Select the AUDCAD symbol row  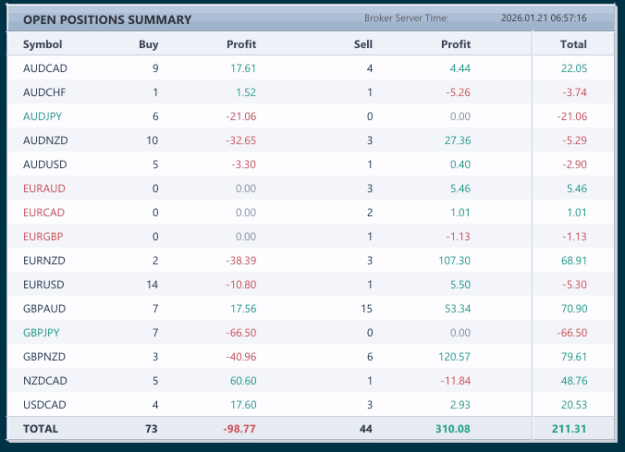tap(310, 68)
